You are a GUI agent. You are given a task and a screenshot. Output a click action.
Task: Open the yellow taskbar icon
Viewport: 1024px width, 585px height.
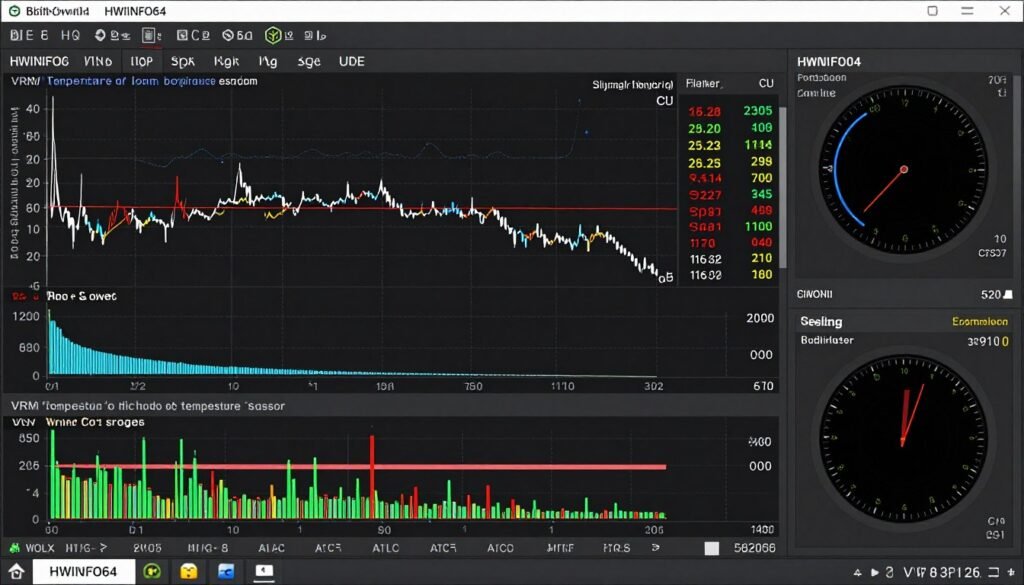(x=189, y=572)
